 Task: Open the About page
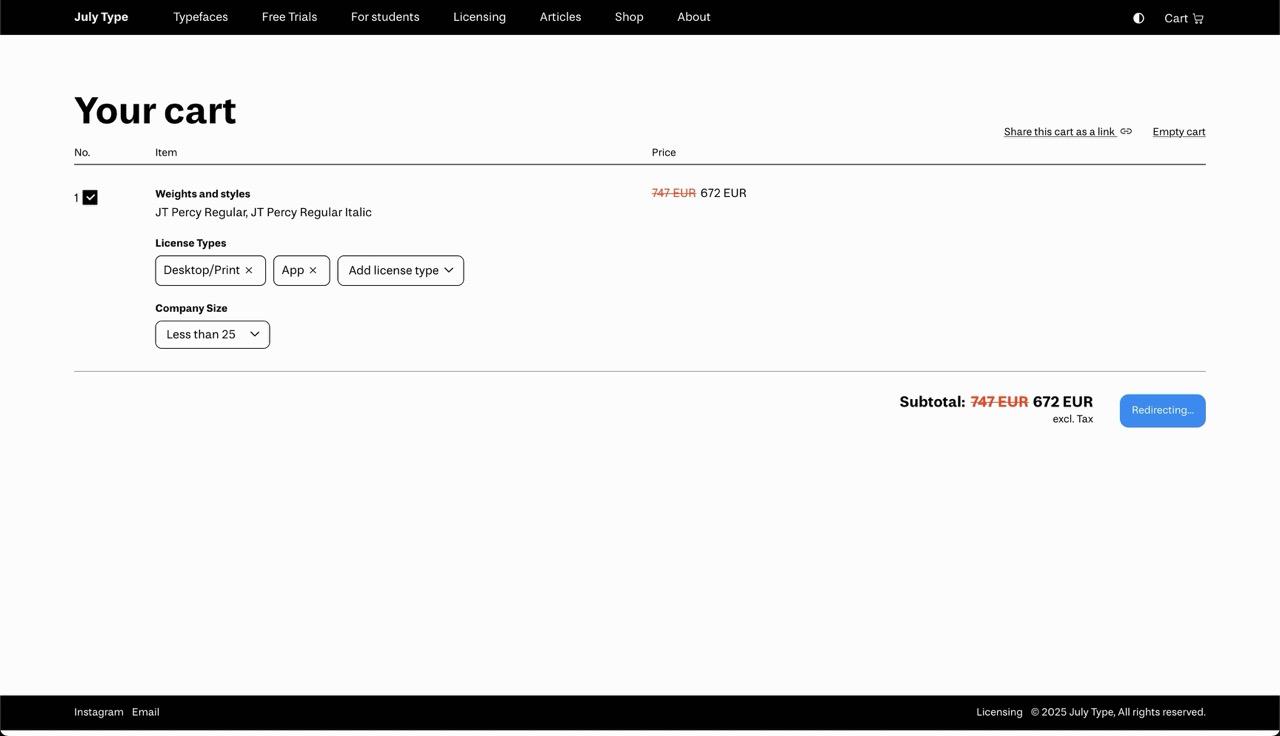[693, 17]
